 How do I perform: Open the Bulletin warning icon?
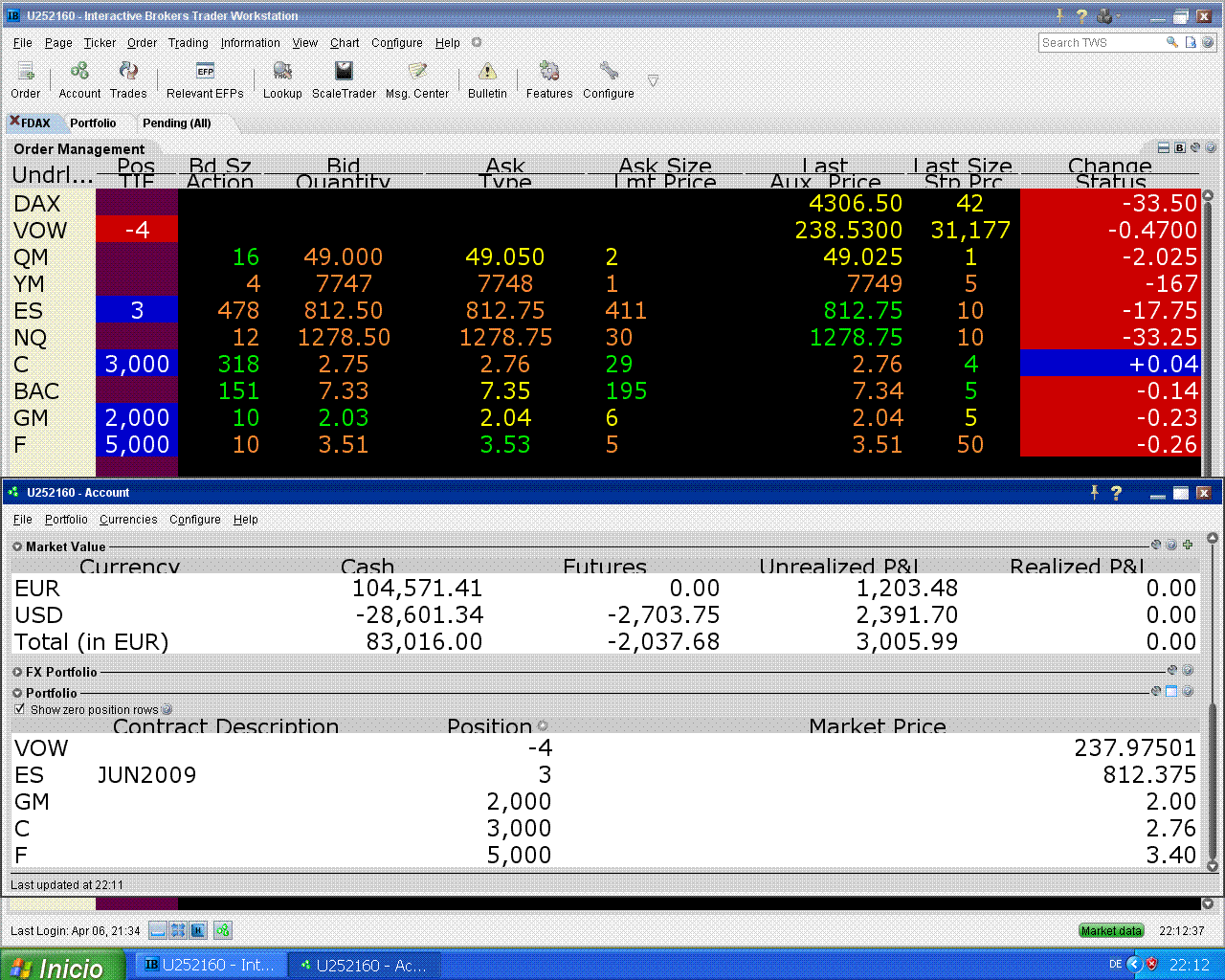[x=487, y=79]
